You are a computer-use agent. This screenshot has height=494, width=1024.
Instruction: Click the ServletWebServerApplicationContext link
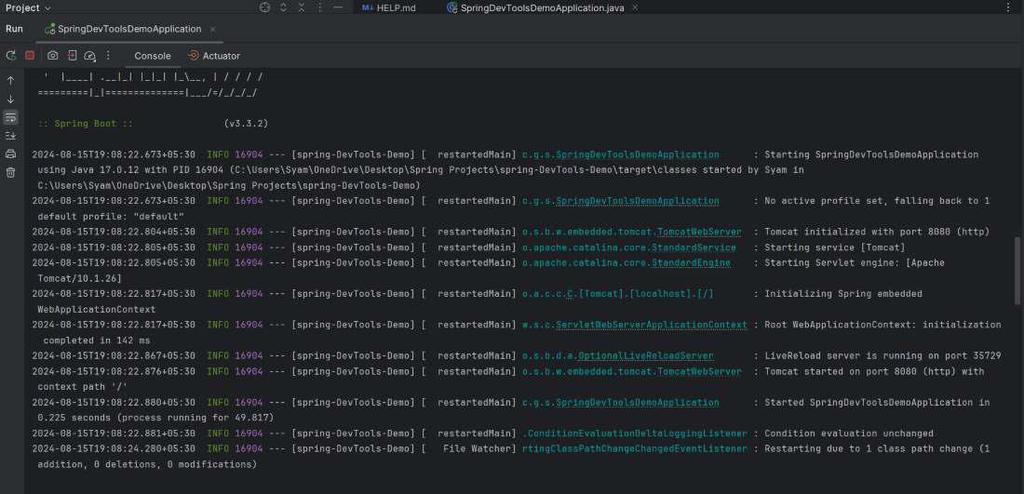[x=651, y=325]
